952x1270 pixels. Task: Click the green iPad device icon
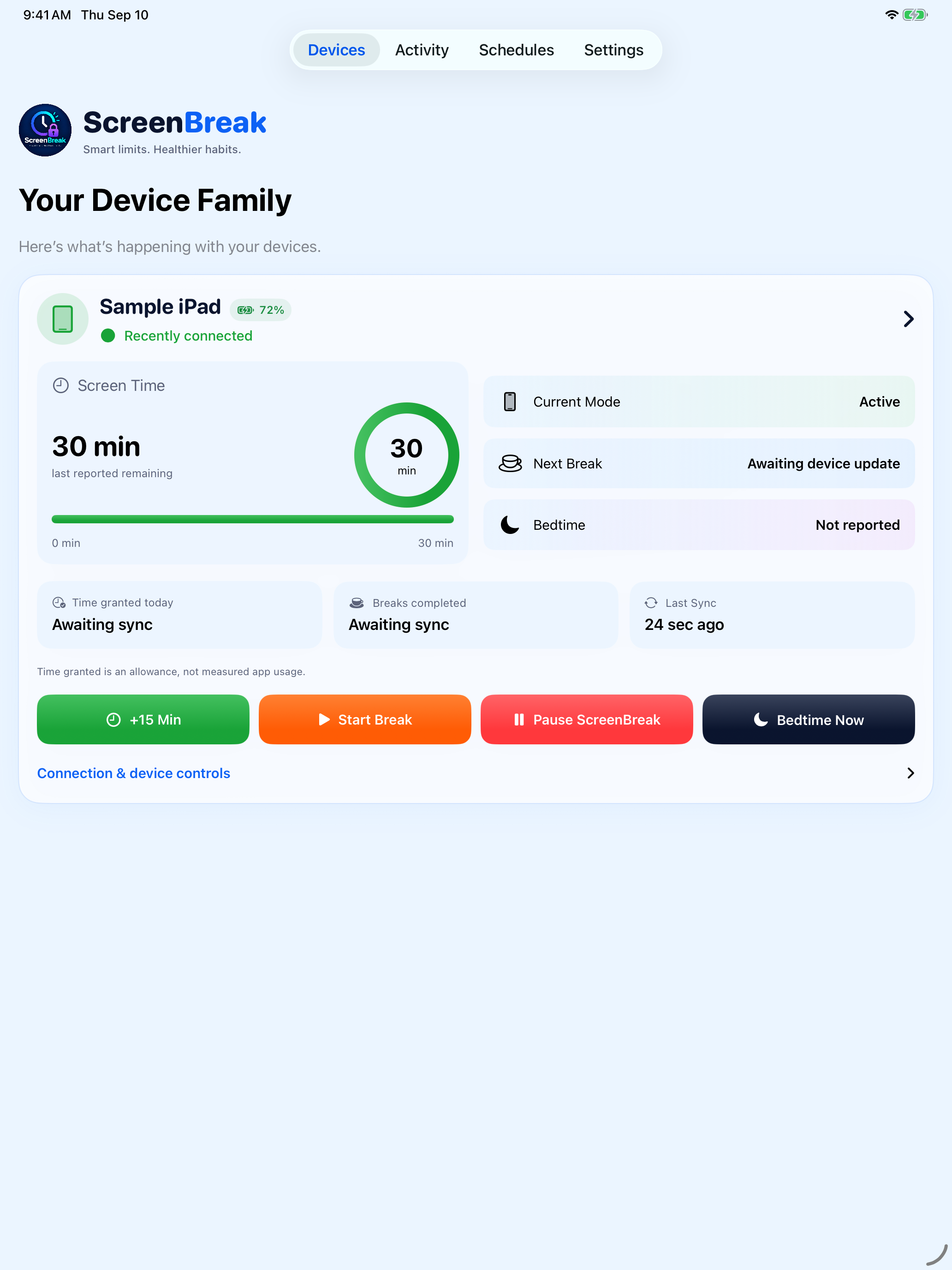click(63, 318)
